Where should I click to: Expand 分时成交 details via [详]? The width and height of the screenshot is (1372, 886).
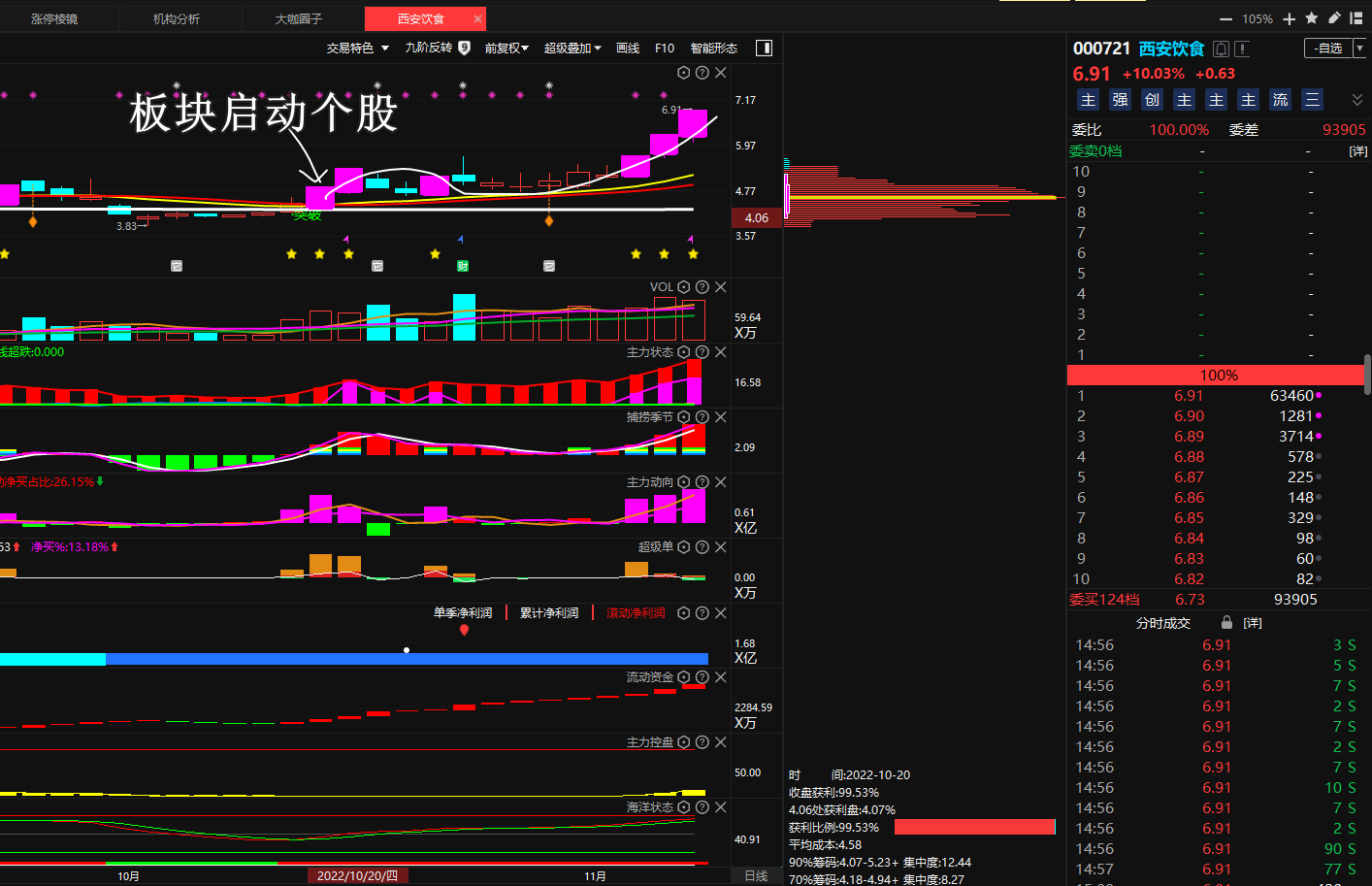pos(1253,623)
